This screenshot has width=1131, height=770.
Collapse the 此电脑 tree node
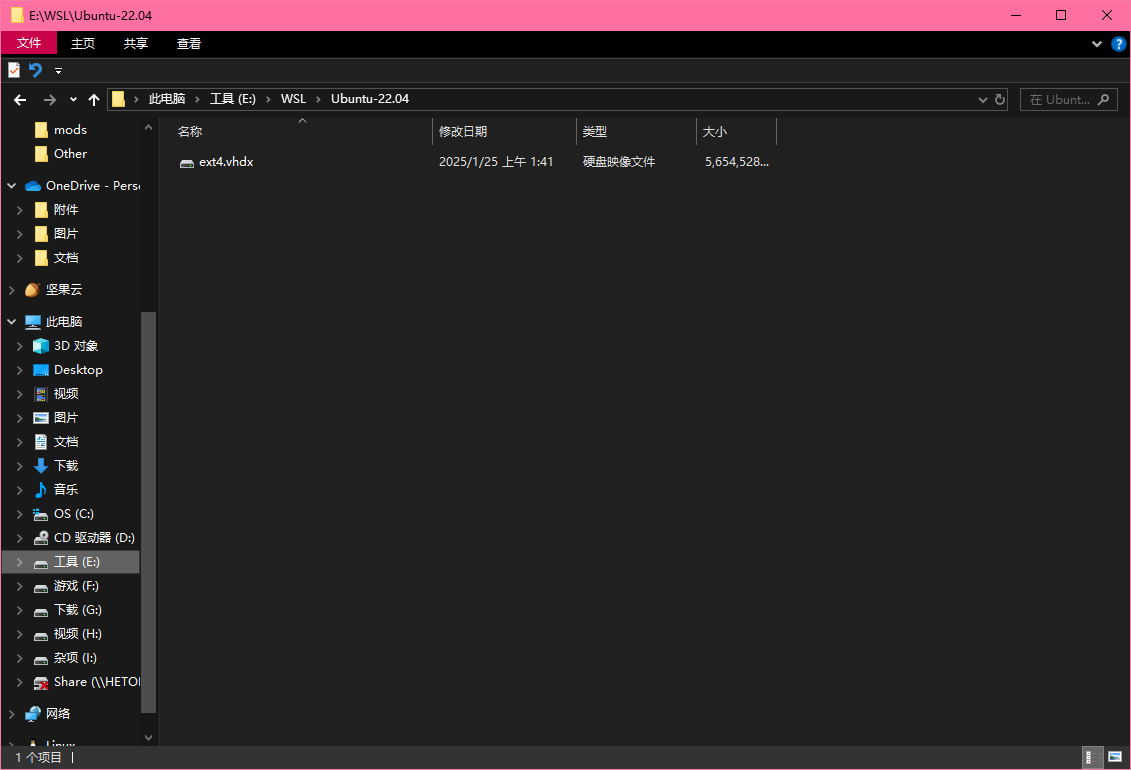[x=12, y=321]
